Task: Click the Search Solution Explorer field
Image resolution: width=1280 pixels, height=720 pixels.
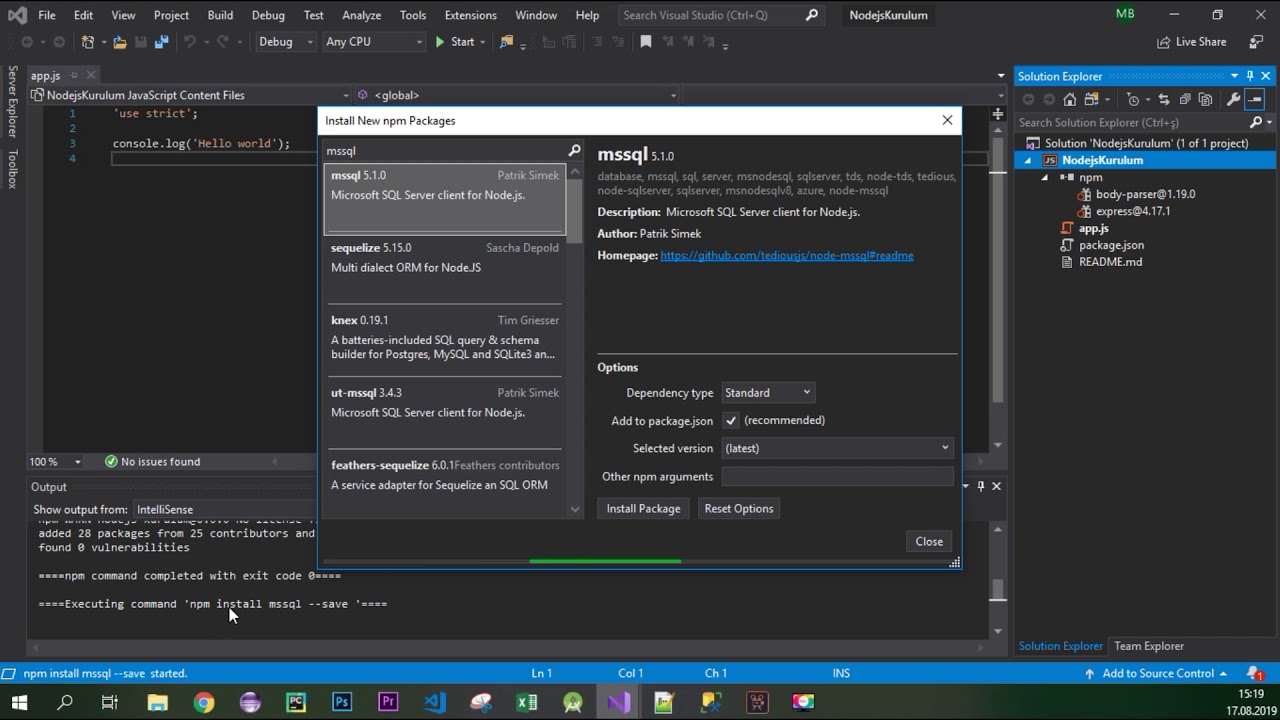Action: [x=1133, y=122]
